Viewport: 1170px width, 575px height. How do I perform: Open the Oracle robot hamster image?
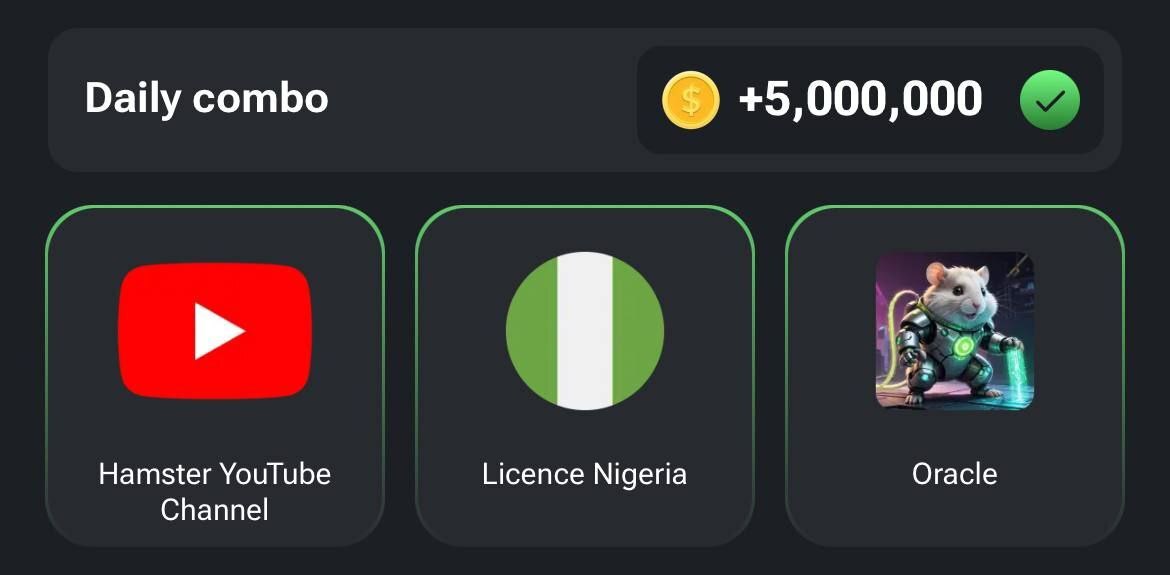click(x=955, y=330)
